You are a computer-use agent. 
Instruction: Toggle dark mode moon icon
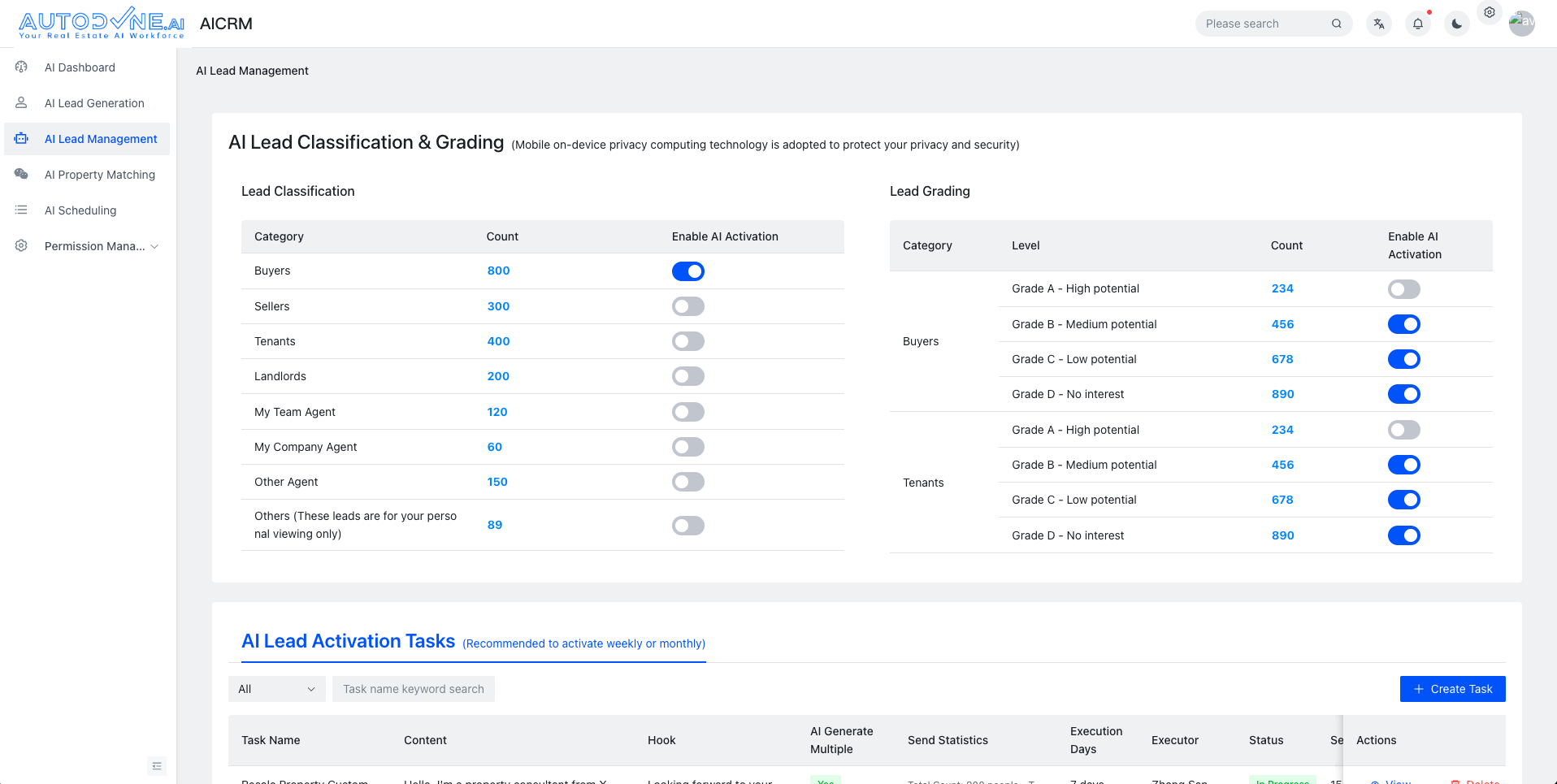tap(1457, 24)
